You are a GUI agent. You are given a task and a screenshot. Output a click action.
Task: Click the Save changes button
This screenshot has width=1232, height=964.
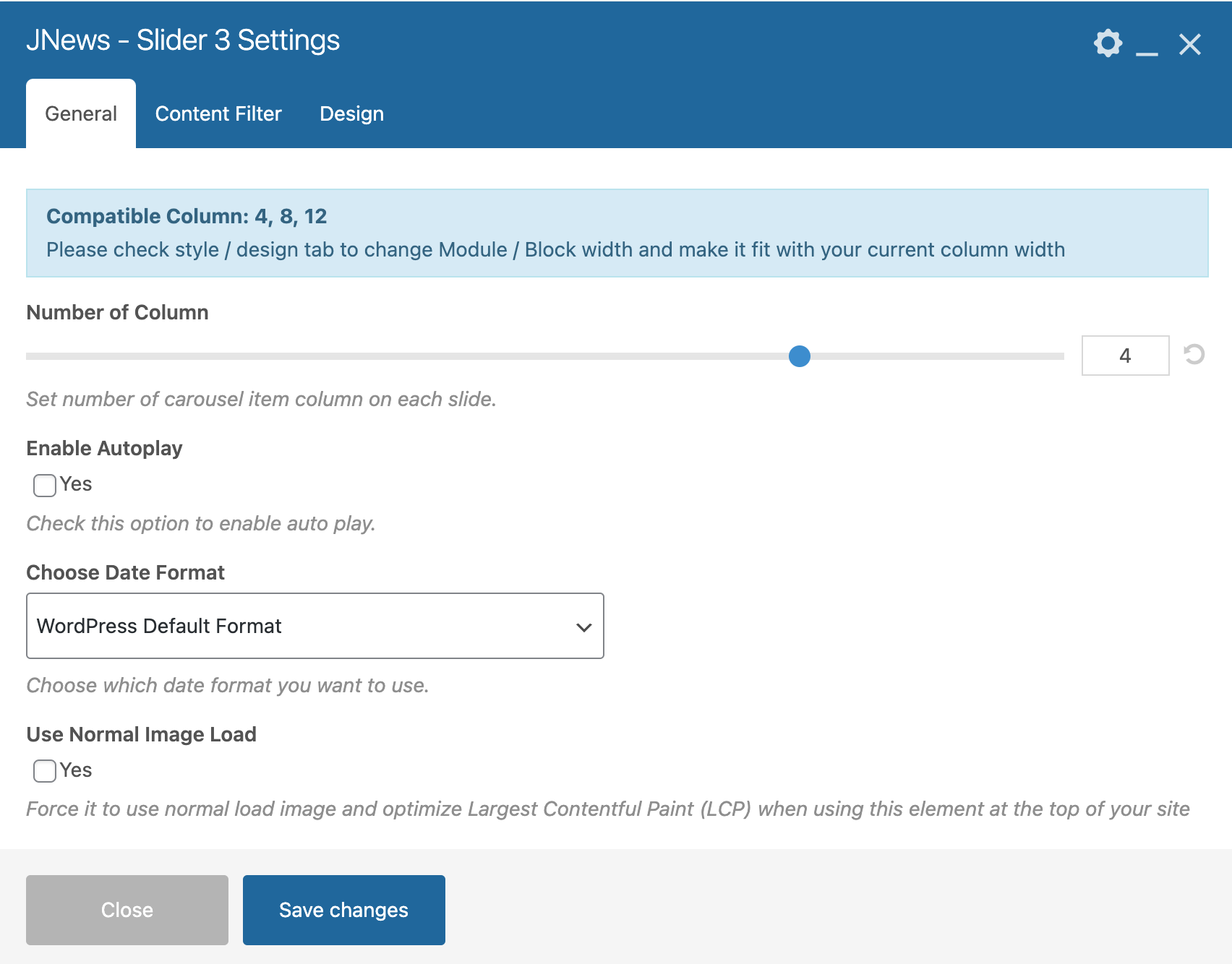click(344, 910)
